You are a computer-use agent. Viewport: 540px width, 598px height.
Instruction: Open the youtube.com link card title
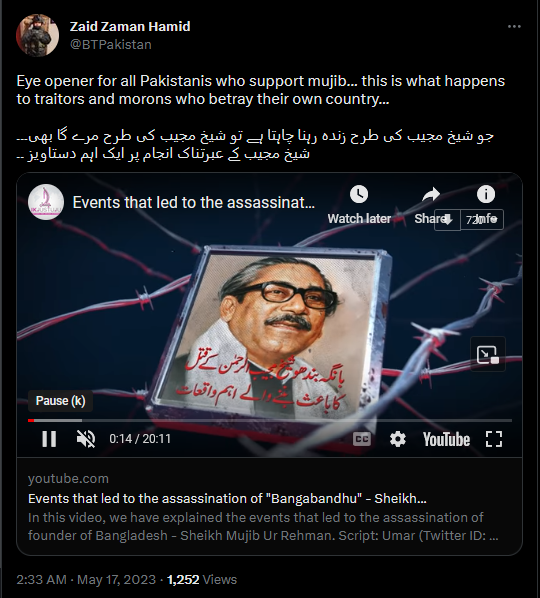coord(227,498)
